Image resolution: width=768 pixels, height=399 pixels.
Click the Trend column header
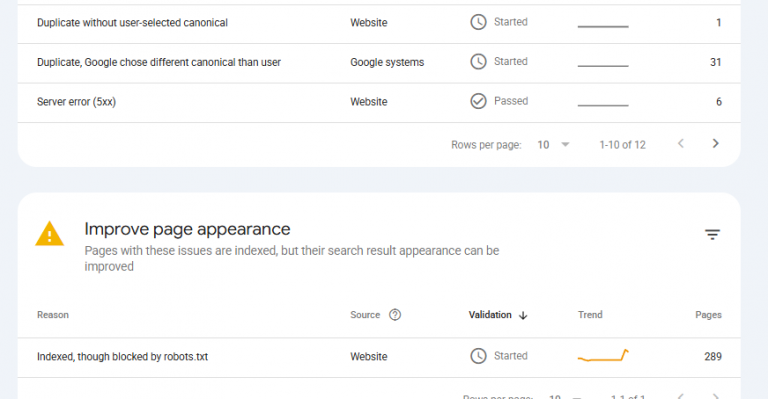[590, 315]
